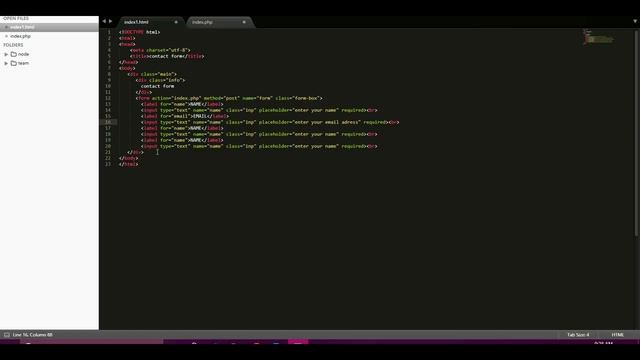Click the closing html tag line
Image resolution: width=640 pixels, height=360 pixels.
[x=128, y=164]
